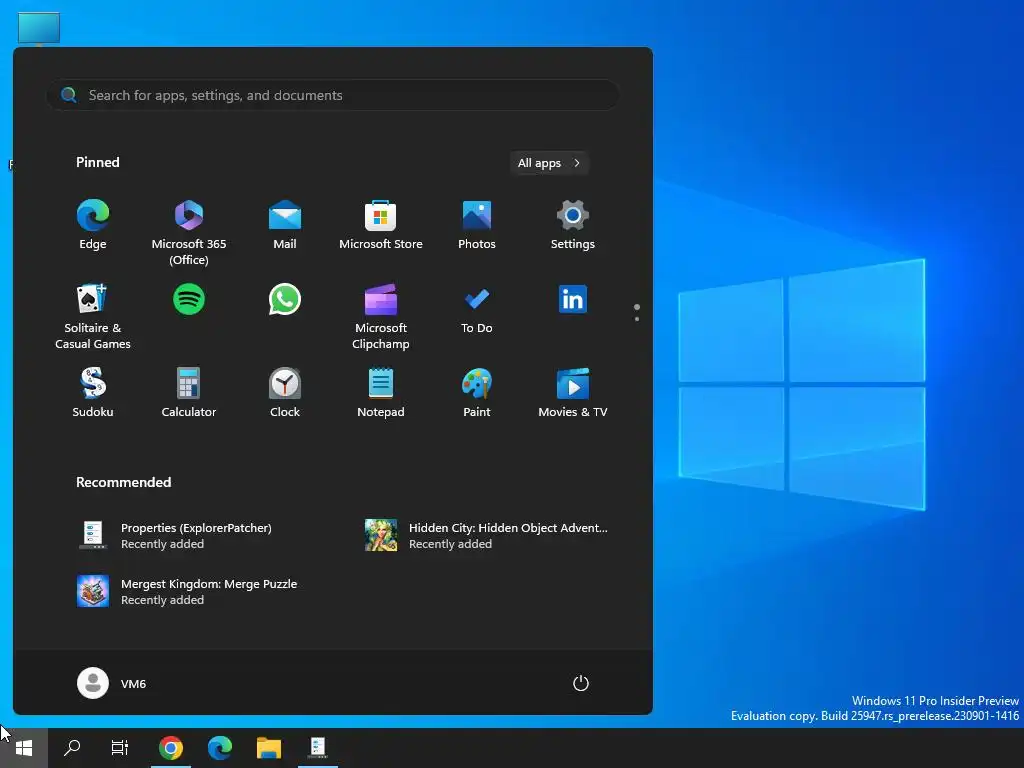1024x768 pixels.
Task: Open Microsoft Store
Action: [x=381, y=225]
